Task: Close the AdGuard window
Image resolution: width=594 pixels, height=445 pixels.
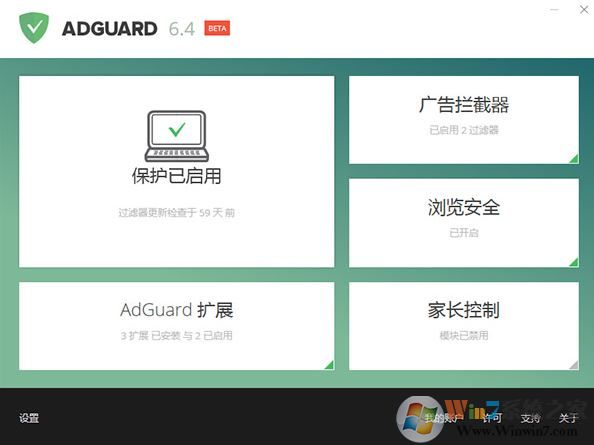Action: coord(584,10)
